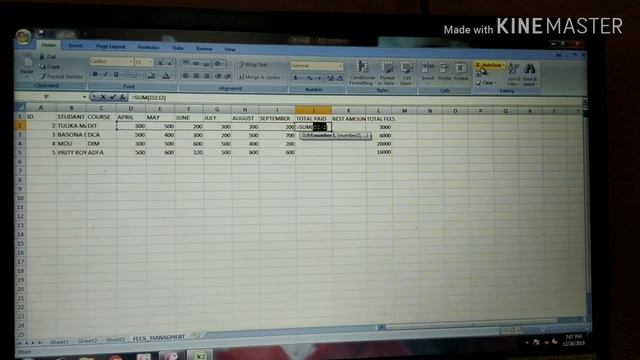Screen dimensions: 640x360
Task: Open the Office button menu
Action: pos(24,38)
